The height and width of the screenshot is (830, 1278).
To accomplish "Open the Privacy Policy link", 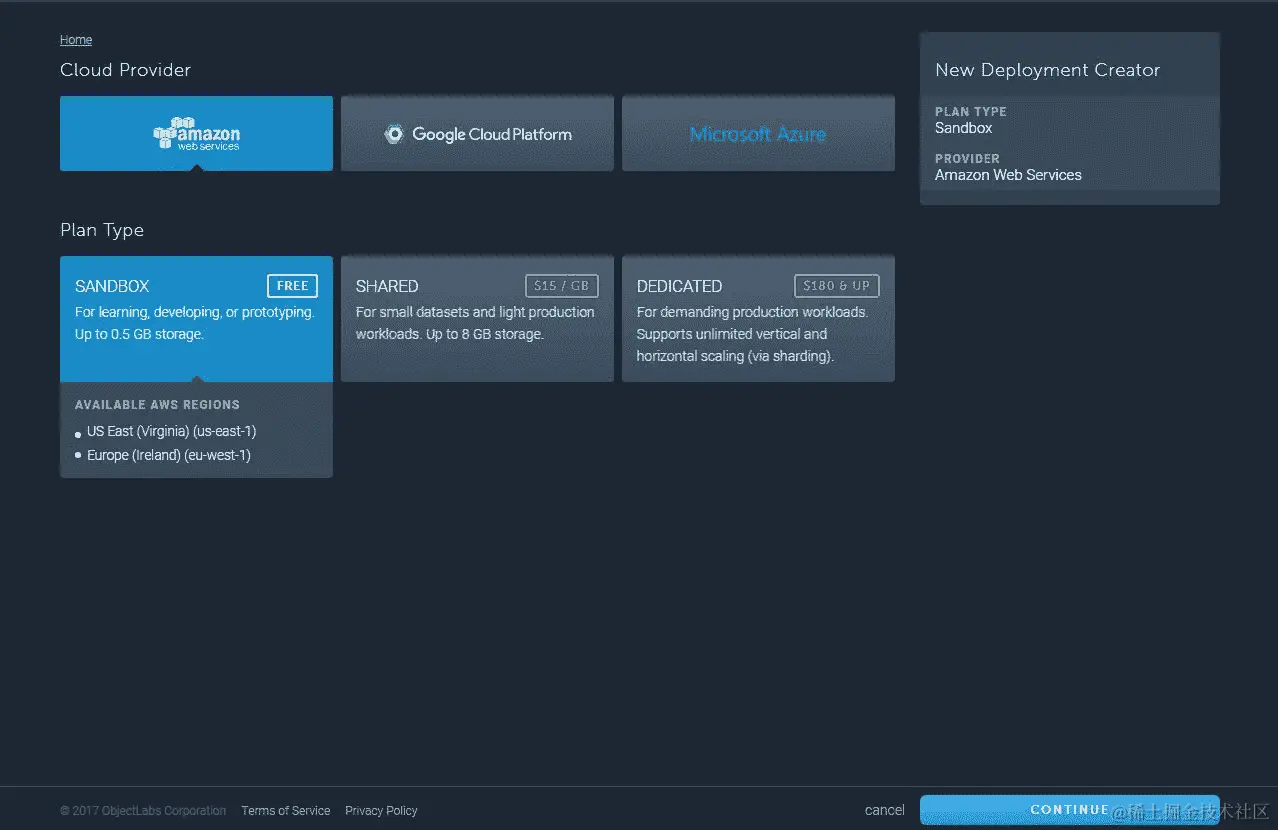I will point(381,811).
